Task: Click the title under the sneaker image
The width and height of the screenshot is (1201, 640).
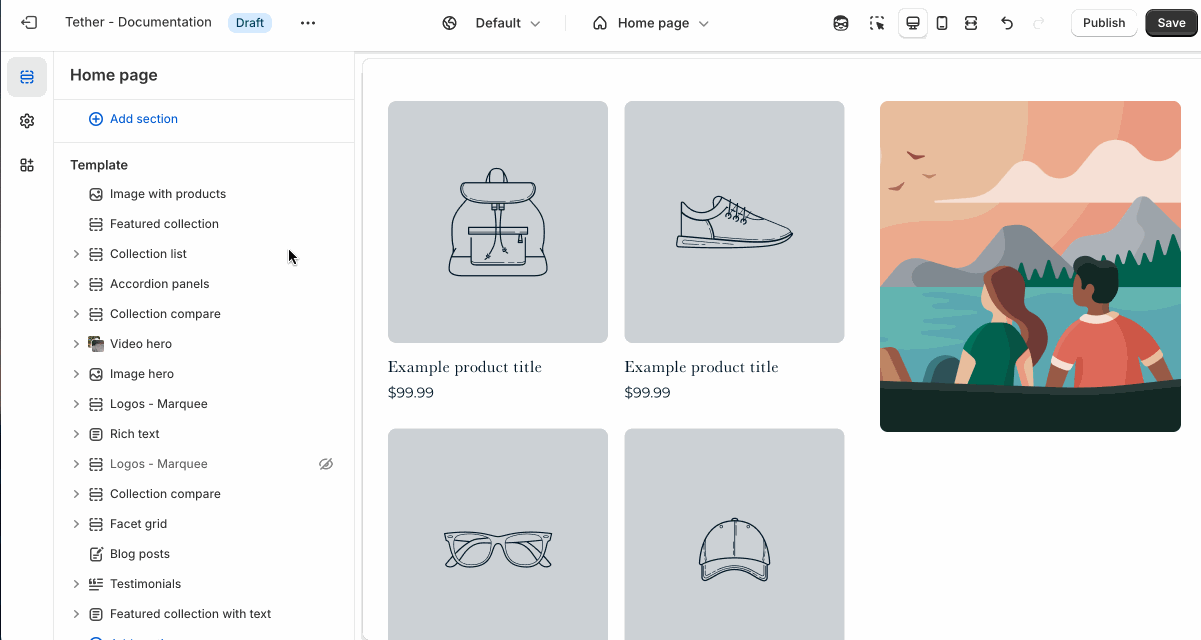Action: (x=701, y=367)
